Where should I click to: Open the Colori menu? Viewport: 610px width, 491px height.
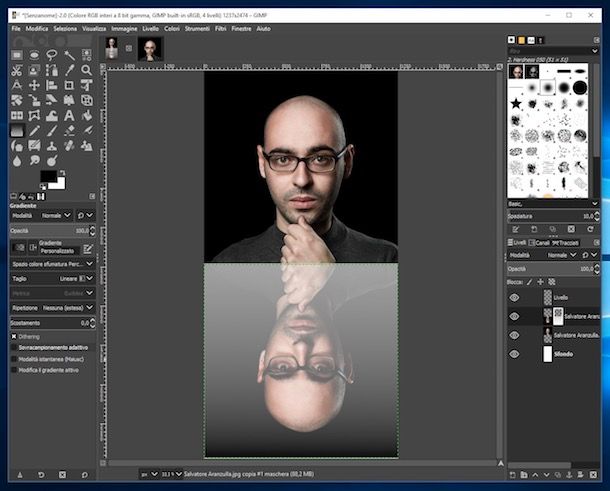point(172,29)
